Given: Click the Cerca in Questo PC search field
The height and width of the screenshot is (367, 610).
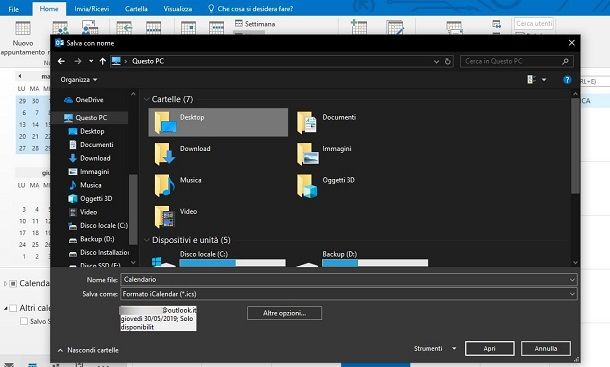Looking at the screenshot, I should (x=516, y=61).
